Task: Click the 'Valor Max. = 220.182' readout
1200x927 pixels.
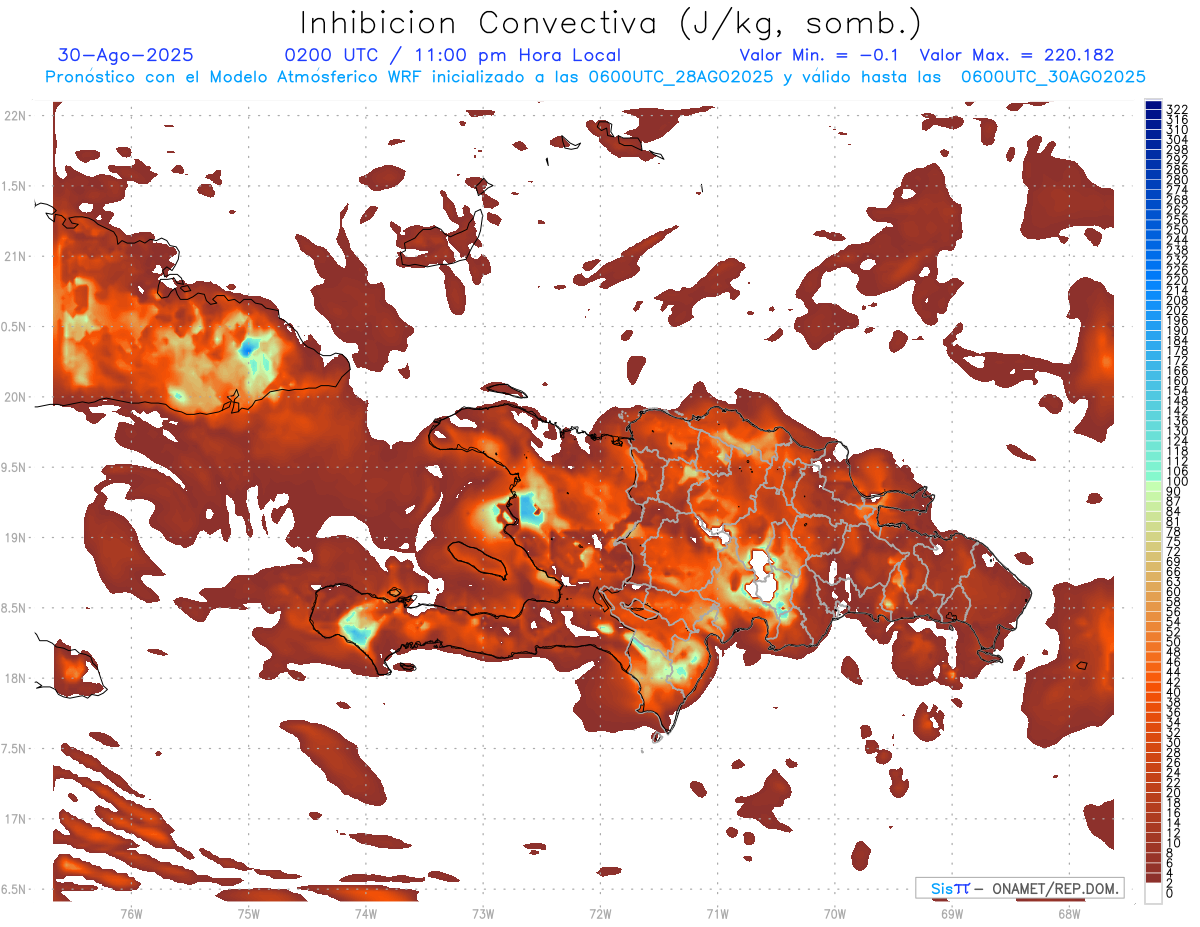Action: point(1017,55)
